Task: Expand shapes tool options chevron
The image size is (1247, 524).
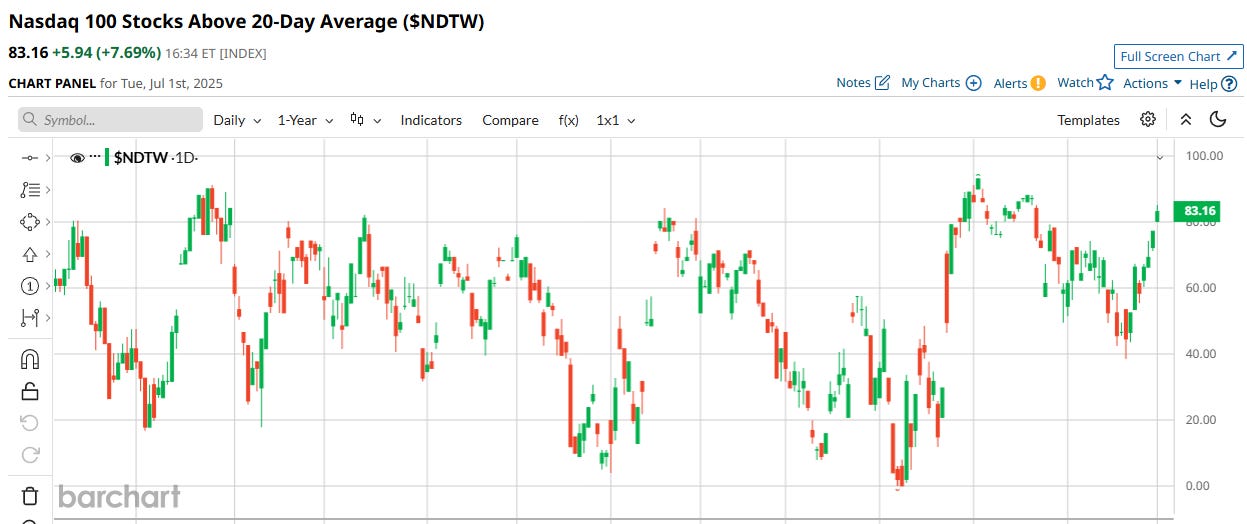Action: point(47,222)
